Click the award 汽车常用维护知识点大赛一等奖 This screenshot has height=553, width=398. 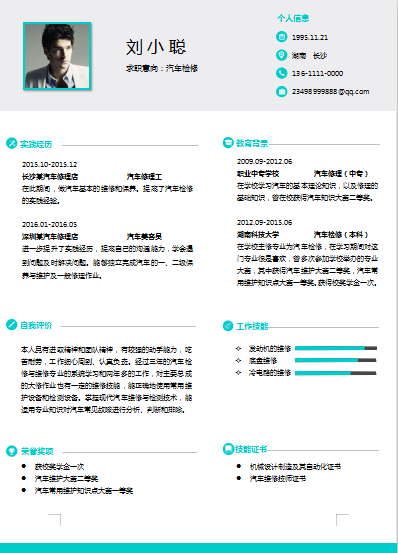tap(84, 491)
